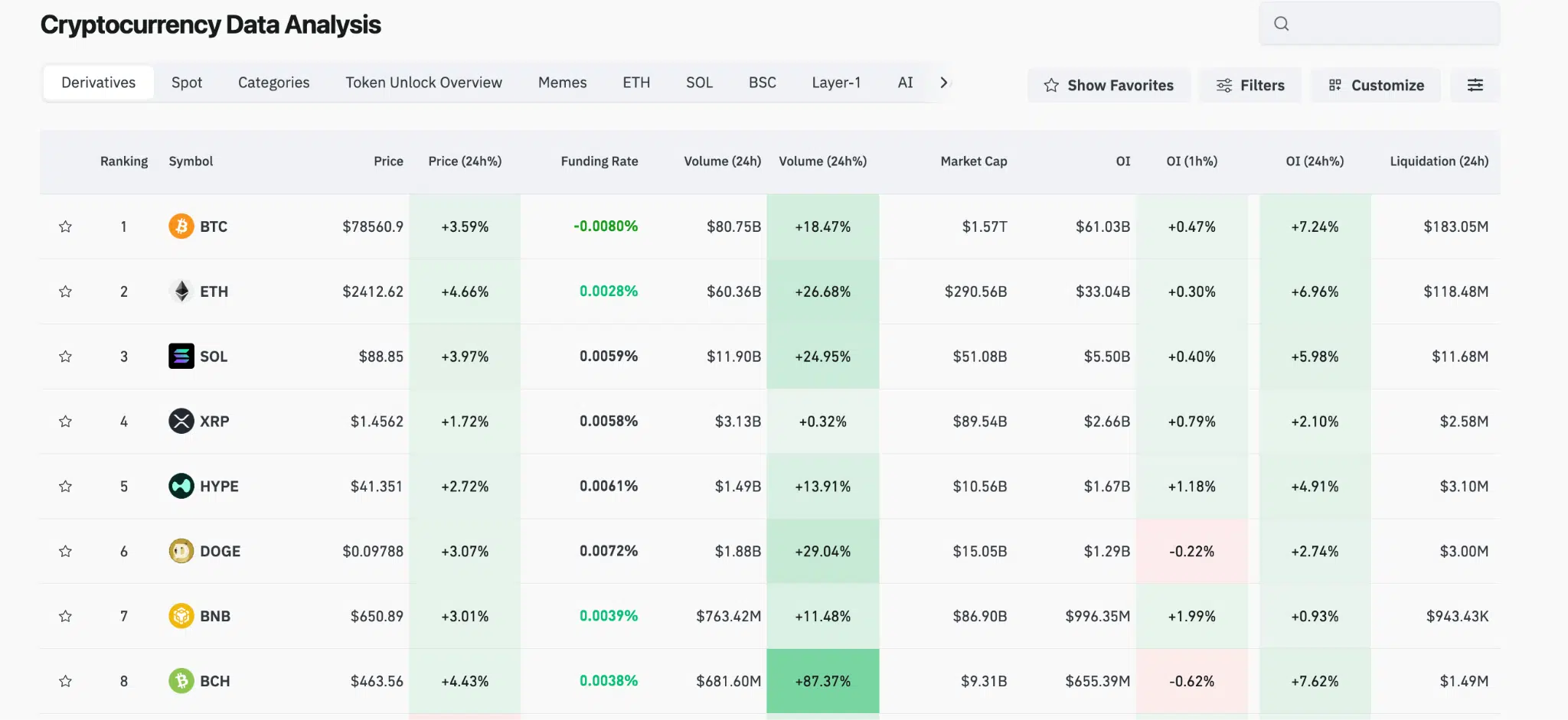Switch to the Spot tab
The width and height of the screenshot is (1568, 720).
pos(186,82)
